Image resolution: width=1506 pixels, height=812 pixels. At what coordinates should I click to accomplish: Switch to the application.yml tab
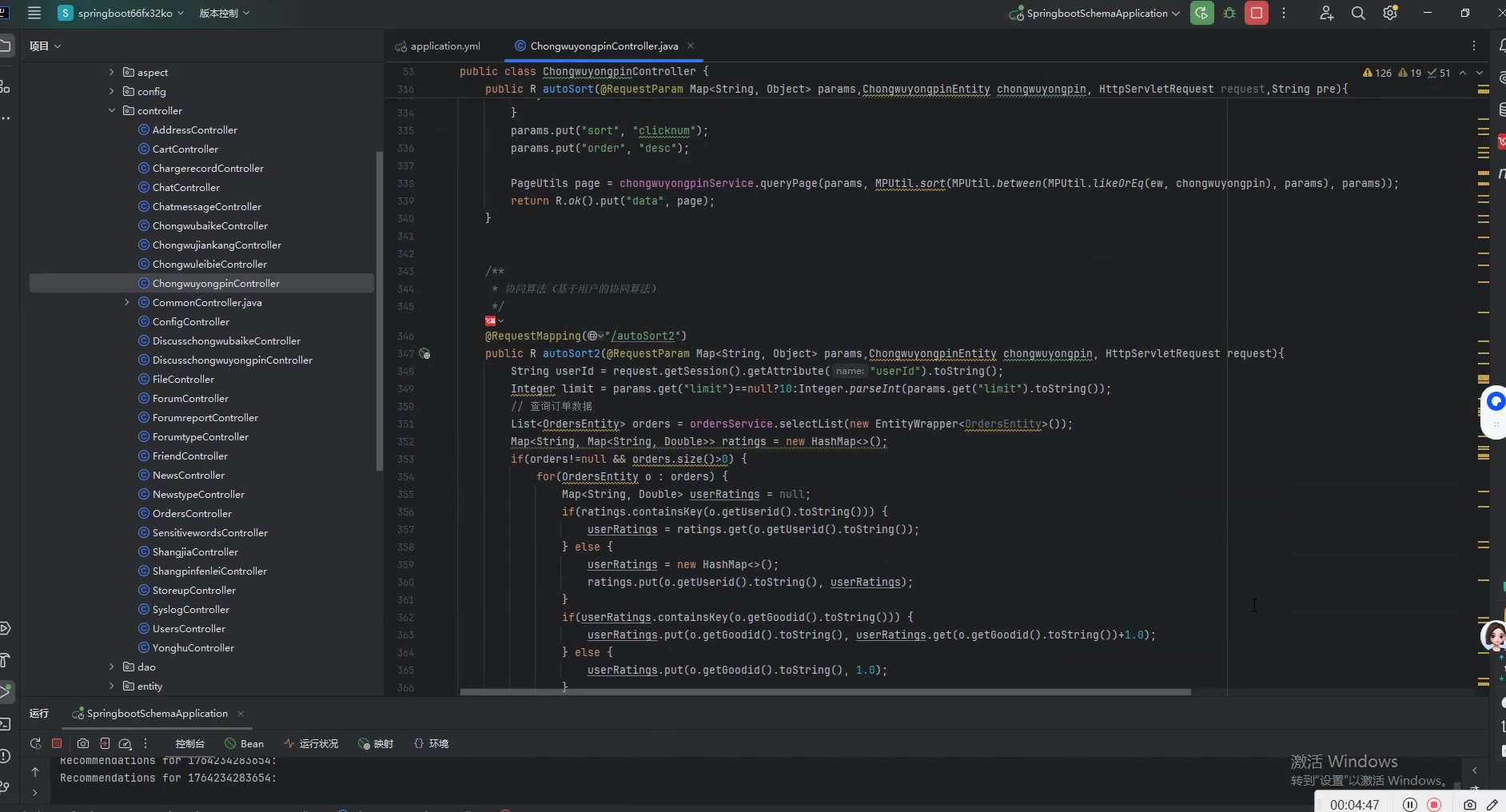point(444,46)
